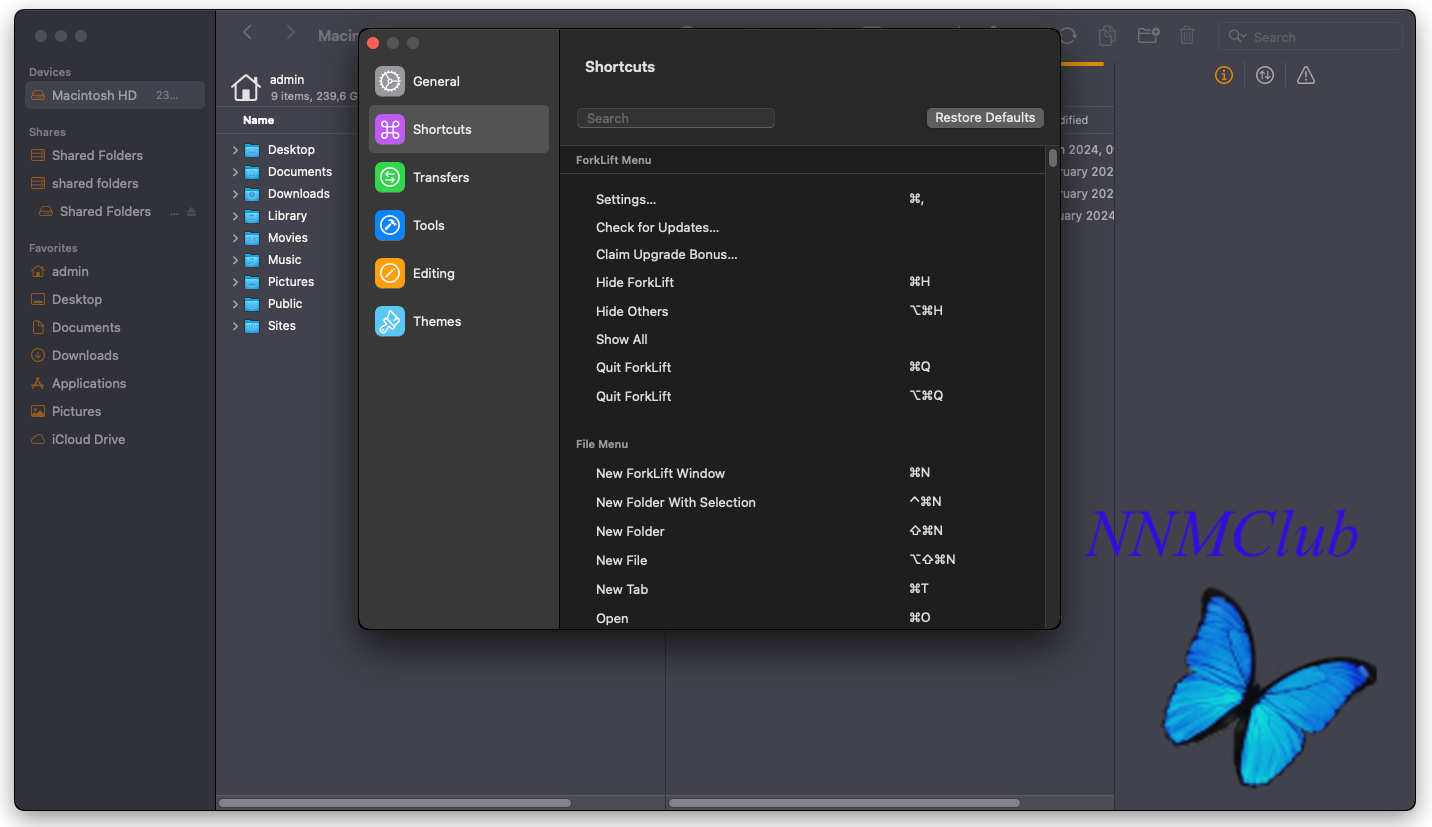Click the shortcuts list vertical scrollbar
Image resolution: width=1432 pixels, height=827 pixels.
1052,158
